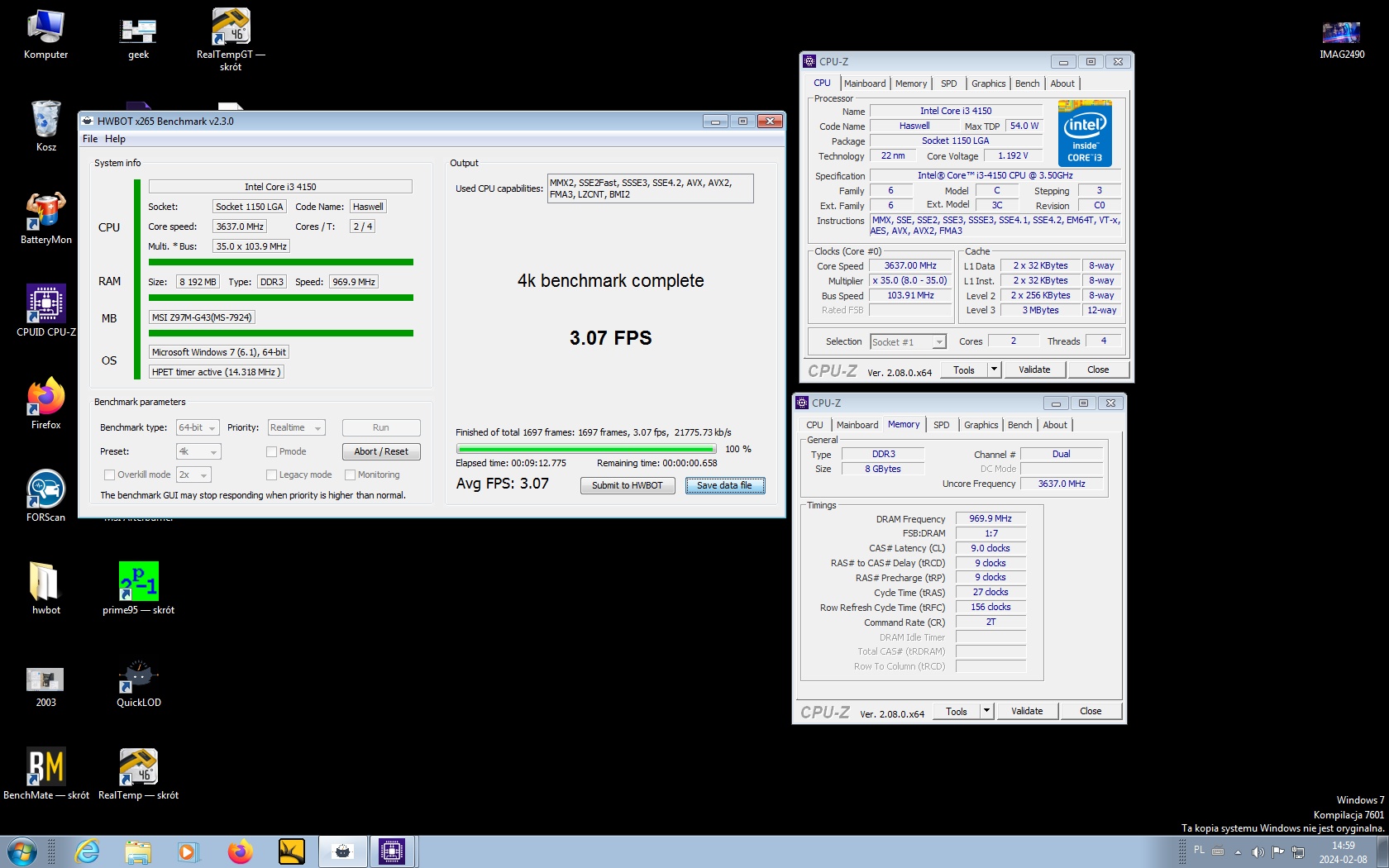This screenshot has width=1389, height=868.
Task: Switch to CPU-Z taskbar button
Action: 392,851
